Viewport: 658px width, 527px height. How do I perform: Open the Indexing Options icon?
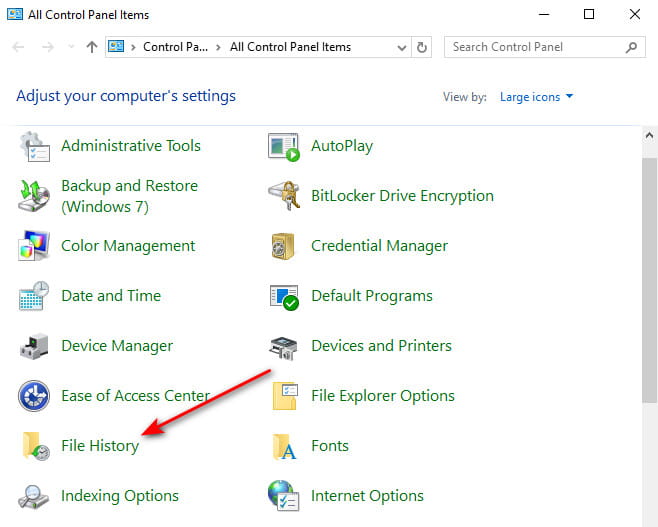(x=34, y=497)
